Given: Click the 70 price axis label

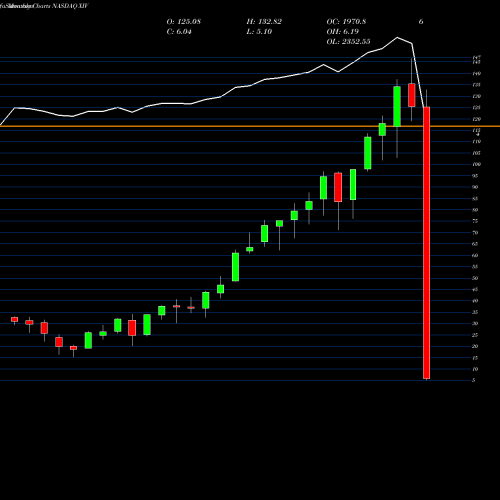Looking at the screenshot, I should (x=475, y=233).
